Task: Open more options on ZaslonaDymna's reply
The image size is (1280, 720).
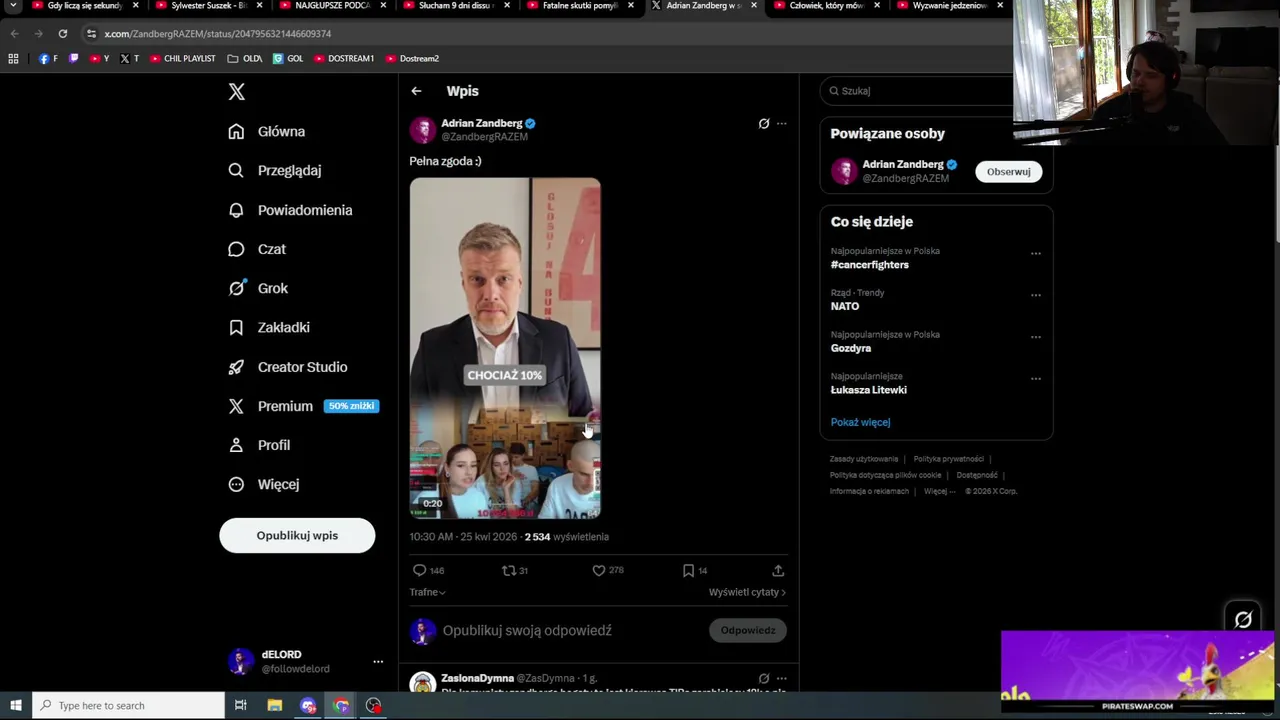Action: coord(782,678)
